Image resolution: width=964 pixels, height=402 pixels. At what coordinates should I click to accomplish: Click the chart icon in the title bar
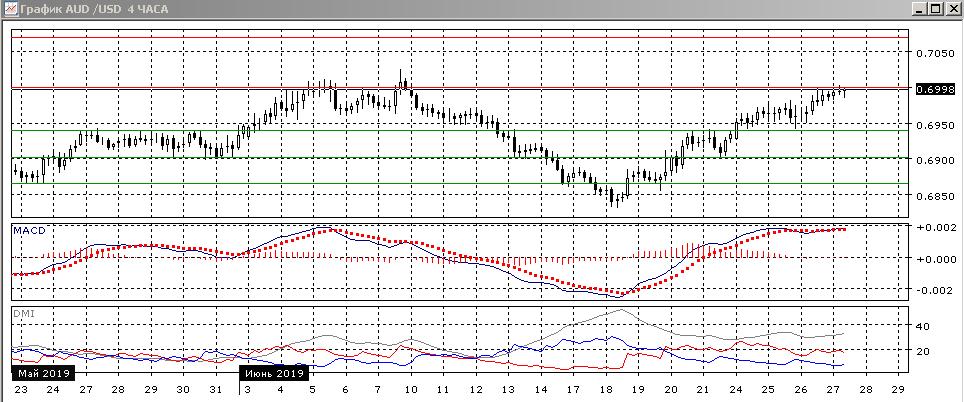coord(10,9)
